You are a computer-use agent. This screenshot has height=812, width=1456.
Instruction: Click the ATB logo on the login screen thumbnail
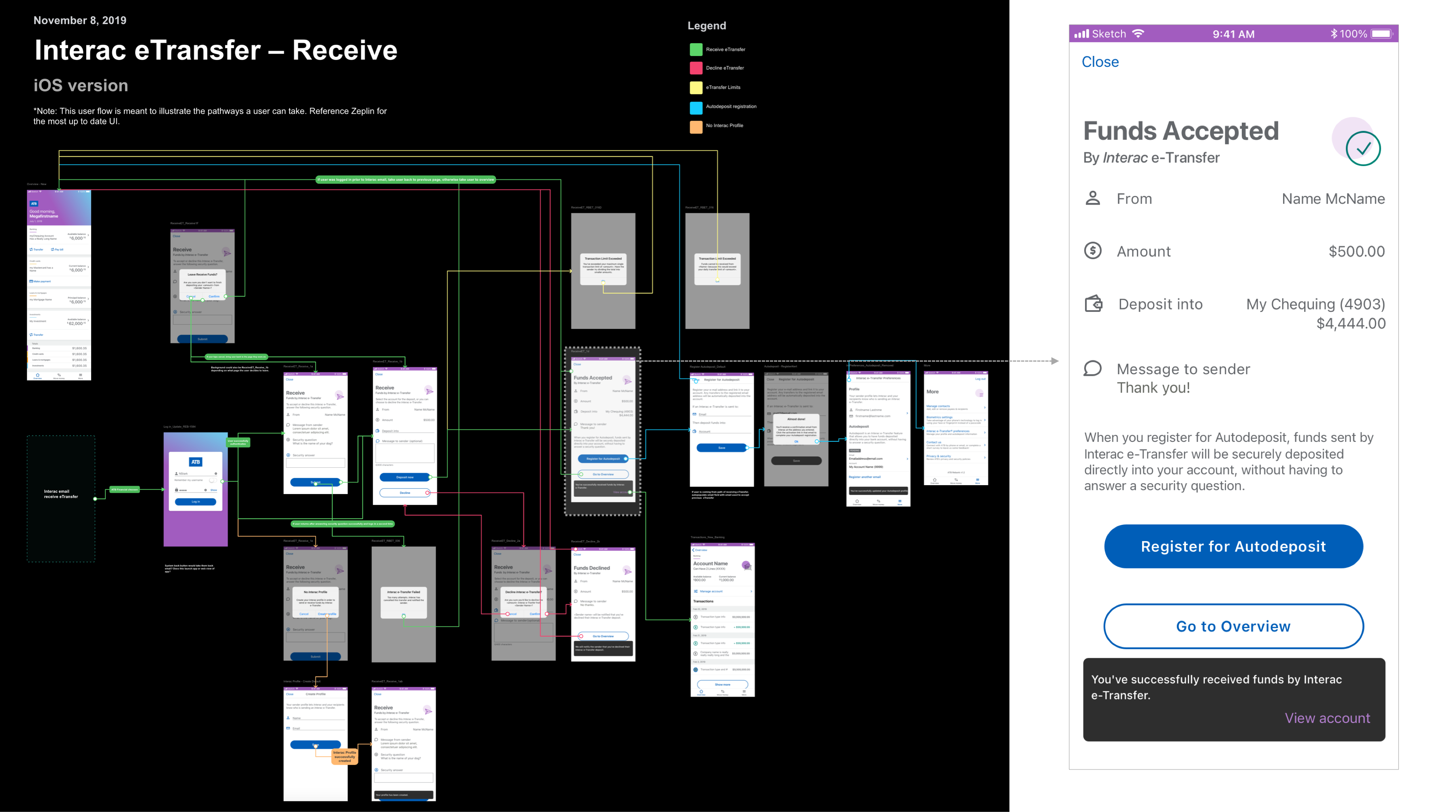[196, 462]
